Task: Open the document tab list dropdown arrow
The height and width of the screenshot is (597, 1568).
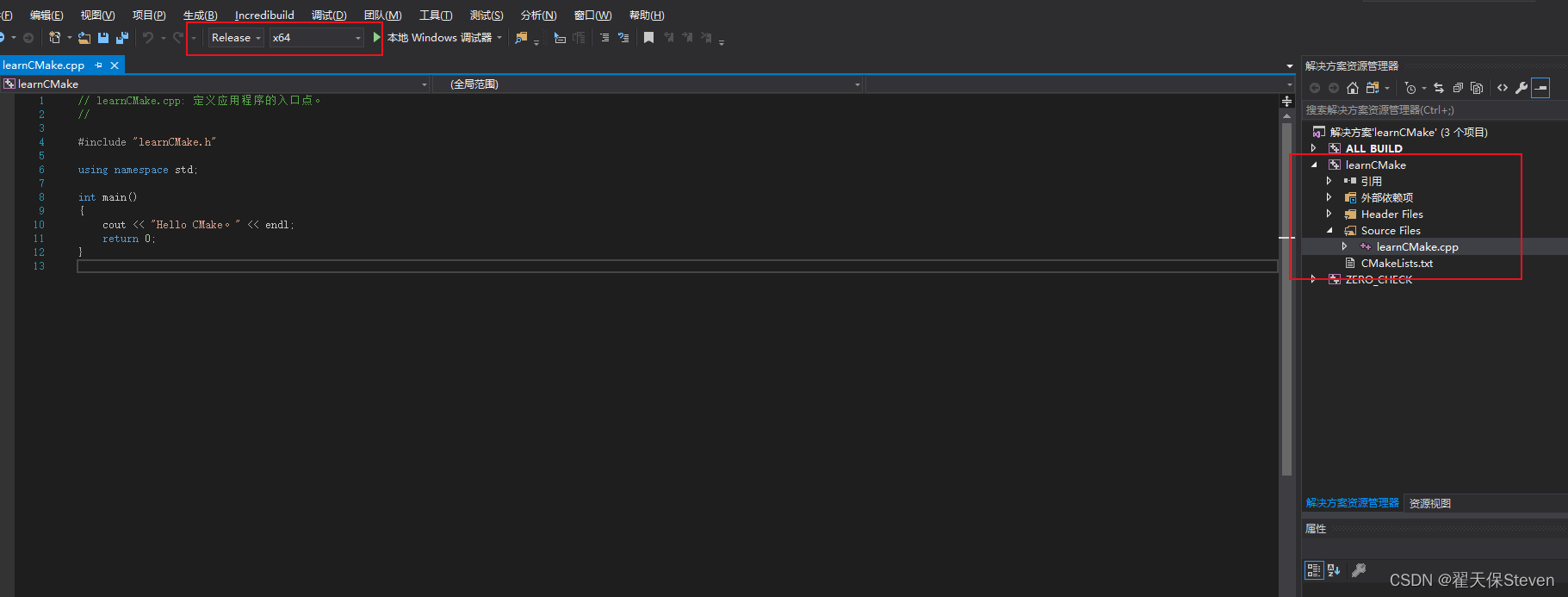Action: click(x=1290, y=66)
